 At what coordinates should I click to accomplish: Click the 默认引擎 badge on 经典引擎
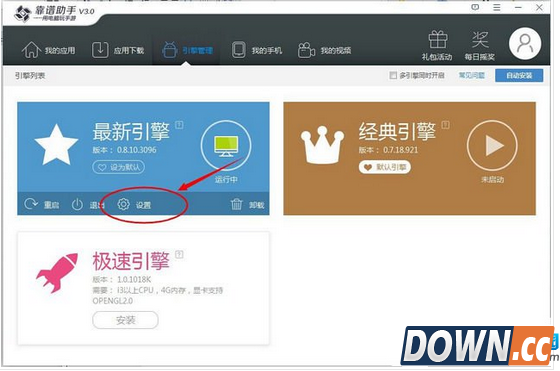[x=385, y=167]
